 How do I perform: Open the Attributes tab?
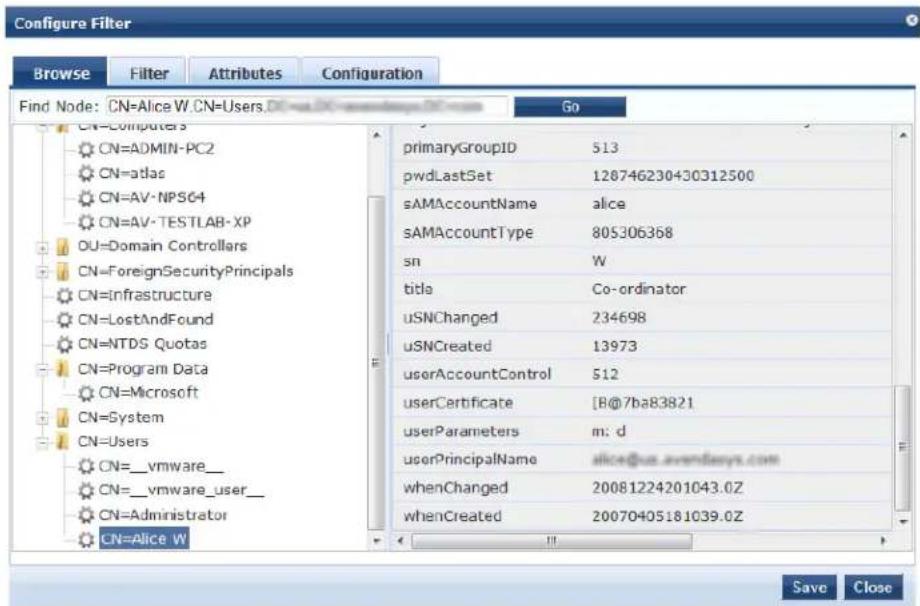click(x=245, y=73)
